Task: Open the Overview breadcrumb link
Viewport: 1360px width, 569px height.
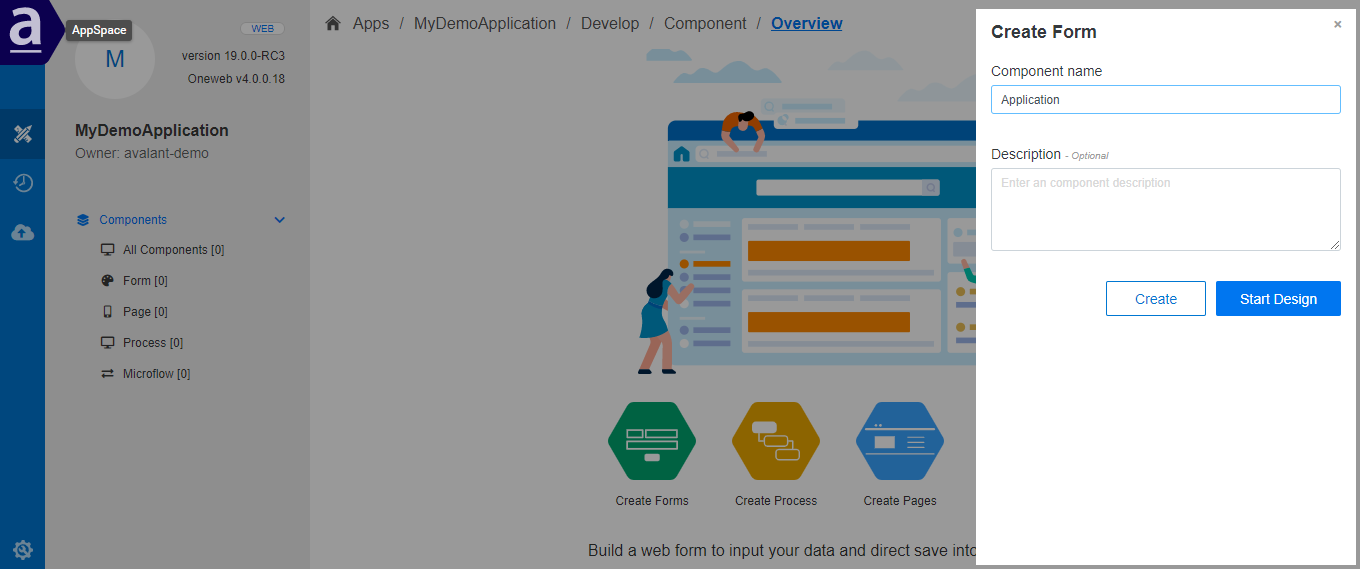Action: [807, 23]
